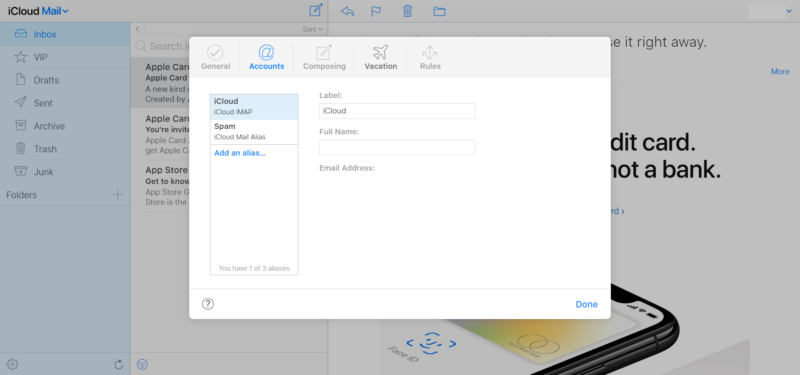Open the Junk mailbox
Viewport: 800px width, 375px height.
pos(65,172)
